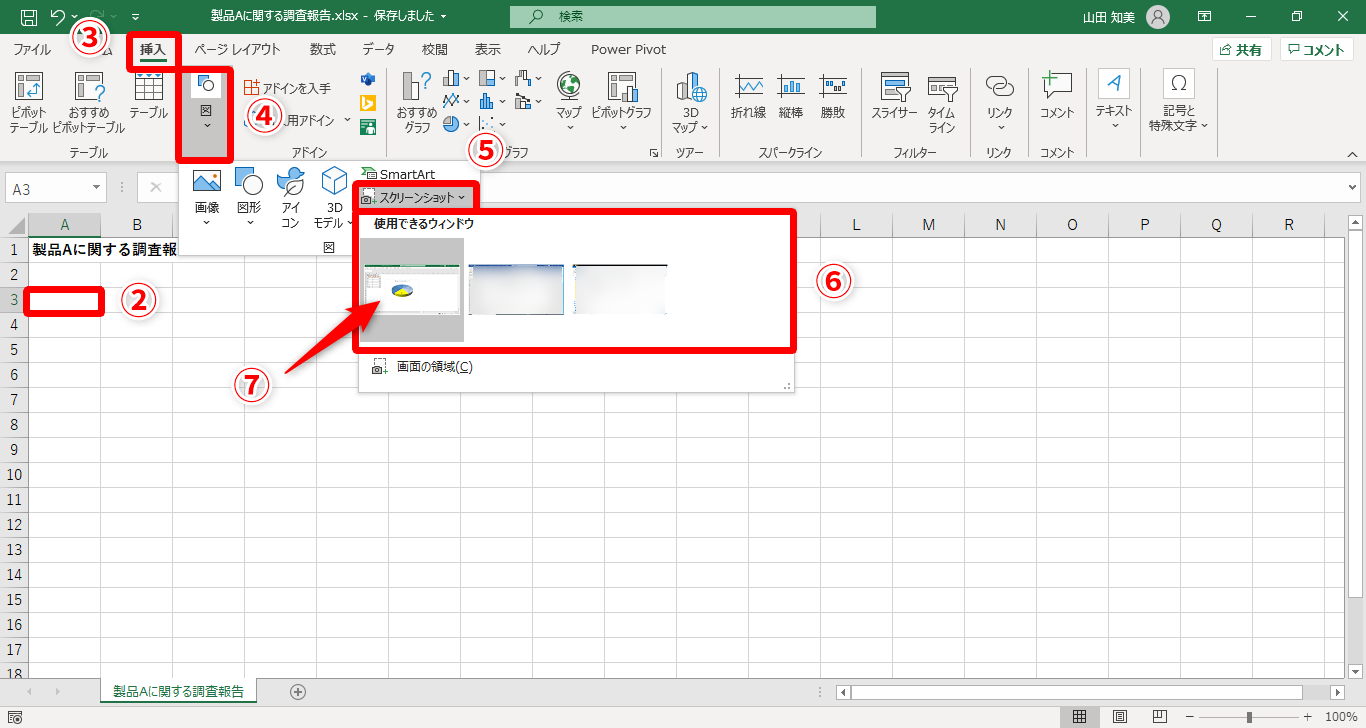
Task: Insert a table with the テーブル button
Action: (149, 97)
